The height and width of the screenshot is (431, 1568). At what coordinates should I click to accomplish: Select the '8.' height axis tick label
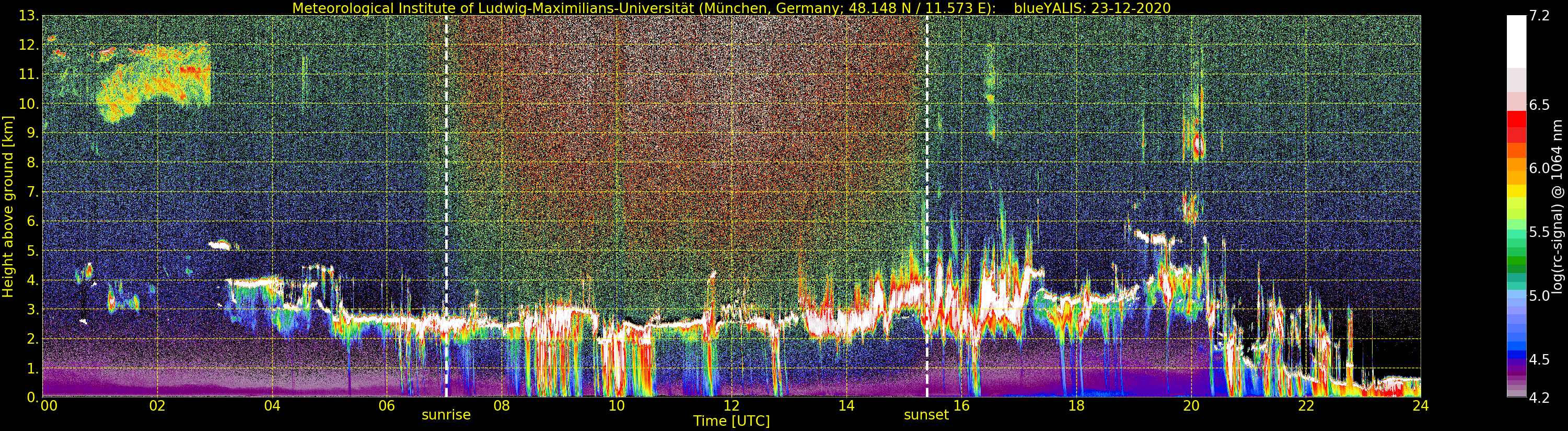click(32, 163)
